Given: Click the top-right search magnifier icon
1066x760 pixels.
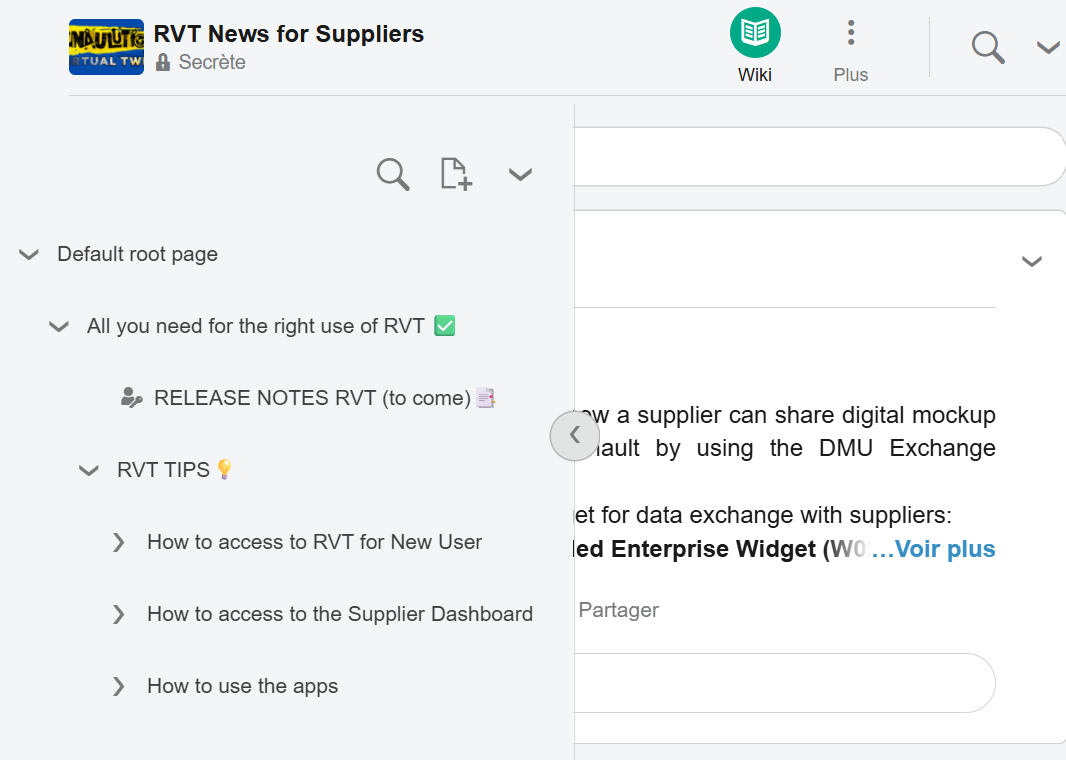Looking at the screenshot, I should tap(987, 47).
